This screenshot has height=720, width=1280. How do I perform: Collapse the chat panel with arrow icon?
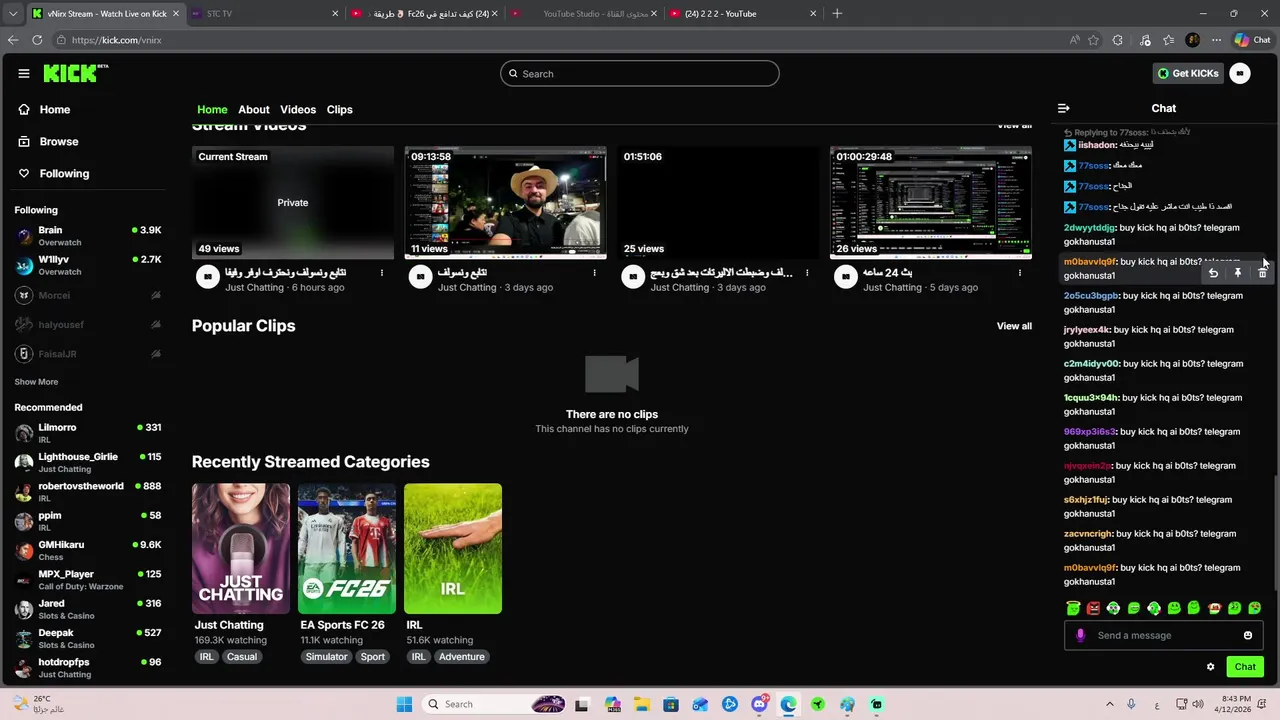coord(1064,108)
